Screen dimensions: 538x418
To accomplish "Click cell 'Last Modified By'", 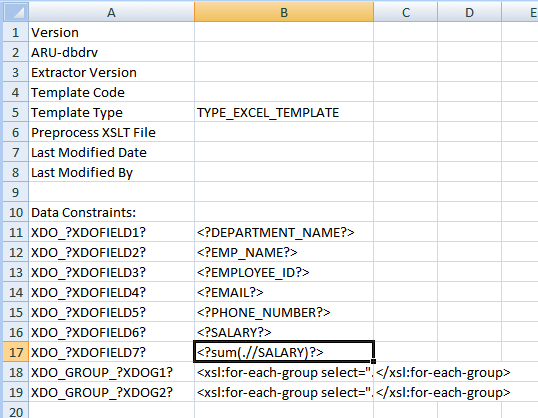I will click(x=112, y=172).
